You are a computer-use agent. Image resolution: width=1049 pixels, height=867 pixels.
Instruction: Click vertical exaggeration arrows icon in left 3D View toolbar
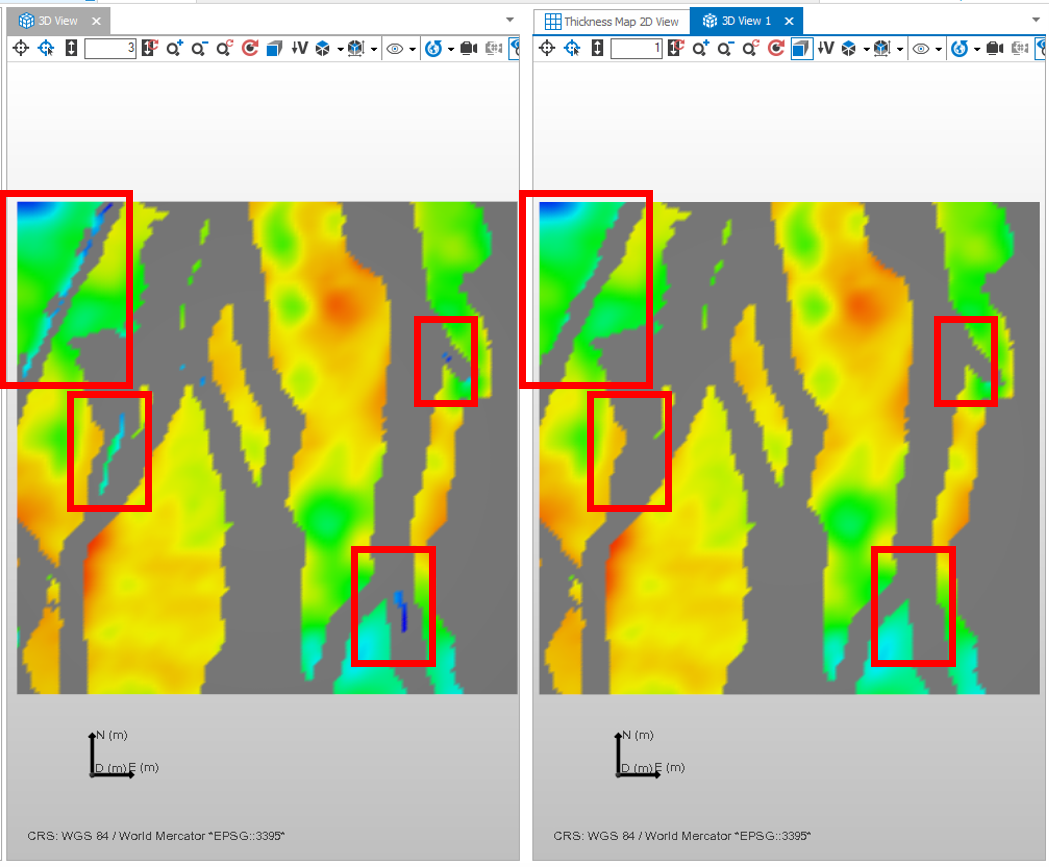click(x=71, y=48)
